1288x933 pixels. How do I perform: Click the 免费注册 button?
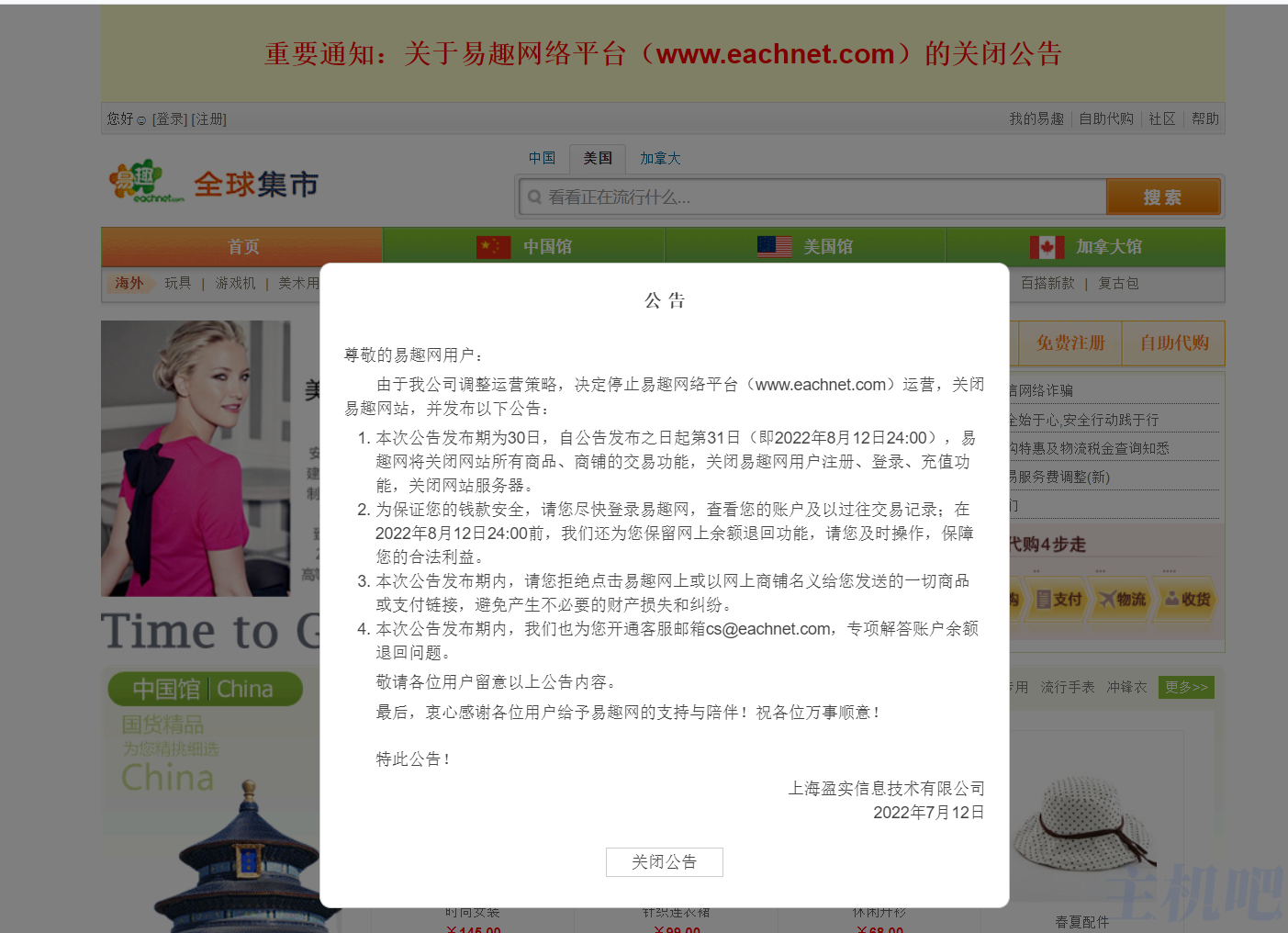pyautogui.click(x=1070, y=343)
